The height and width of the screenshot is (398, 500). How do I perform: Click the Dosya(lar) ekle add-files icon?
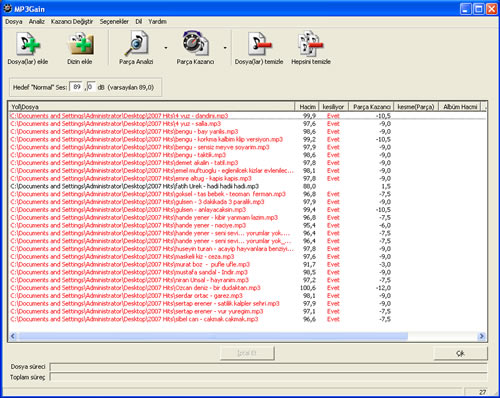[x=28, y=44]
